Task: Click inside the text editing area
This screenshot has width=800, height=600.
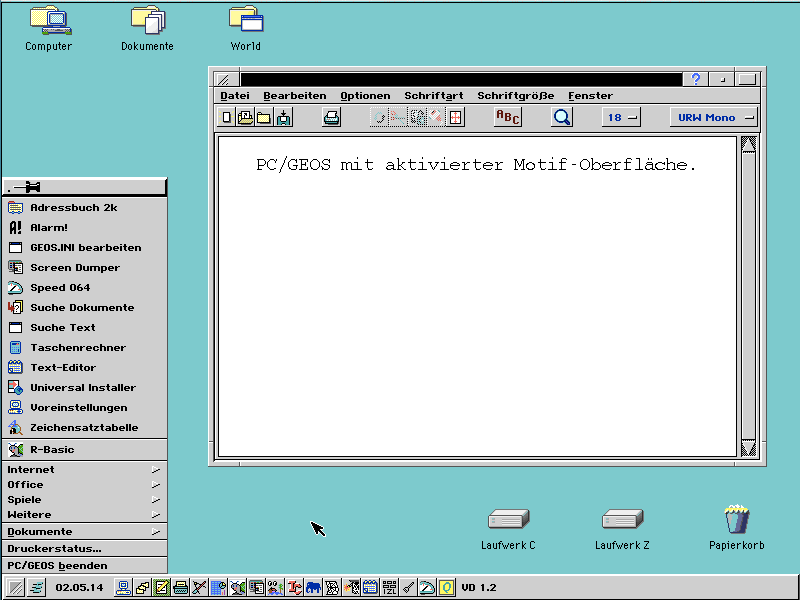Action: [476, 300]
